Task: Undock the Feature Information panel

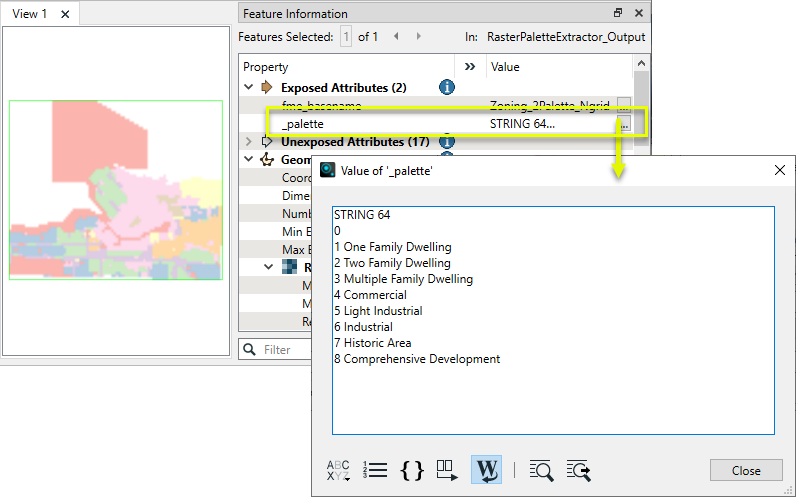Action: (x=618, y=13)
